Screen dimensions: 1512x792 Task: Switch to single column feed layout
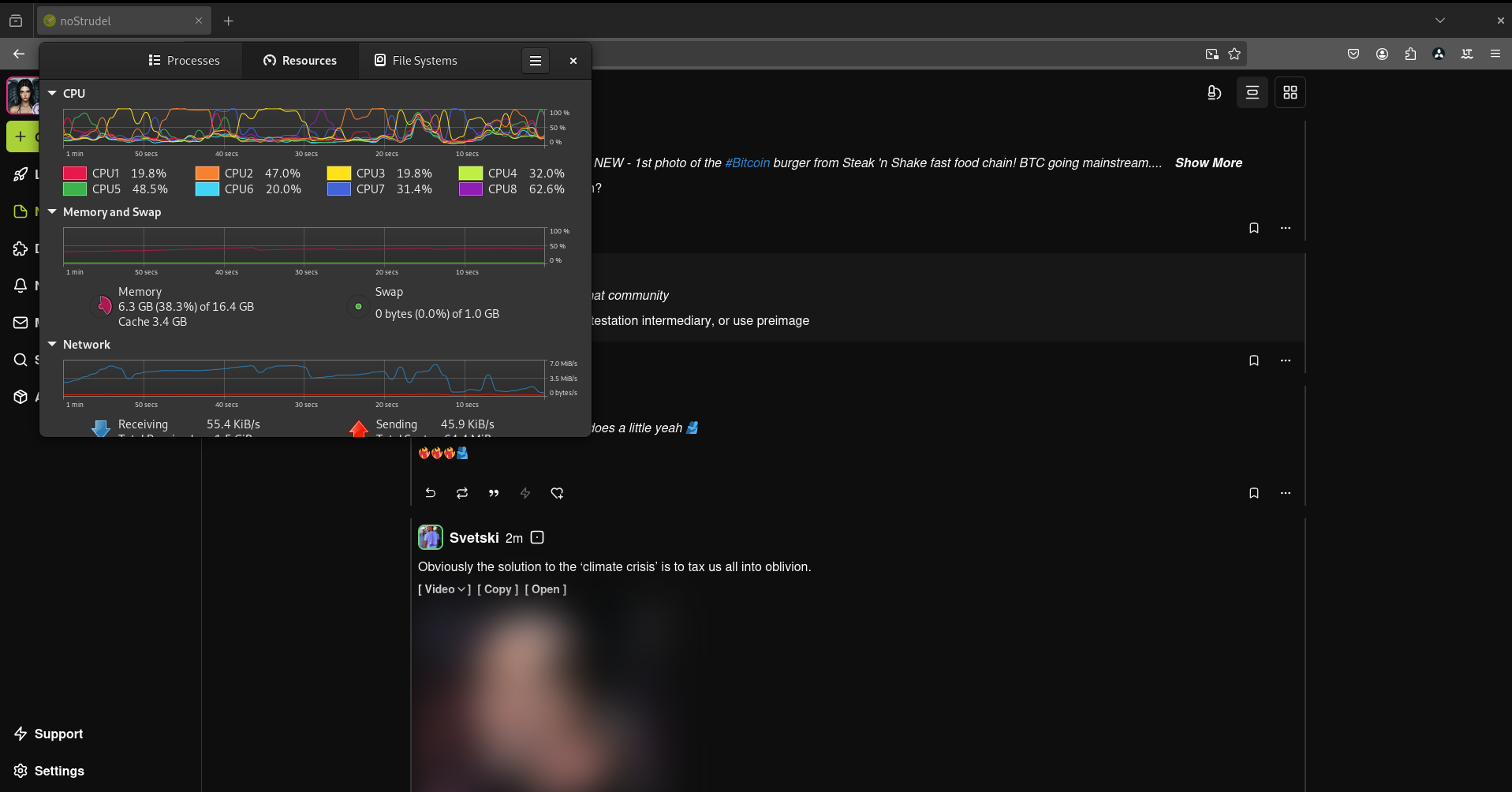pyautogui.click(x=1253, y=92)
